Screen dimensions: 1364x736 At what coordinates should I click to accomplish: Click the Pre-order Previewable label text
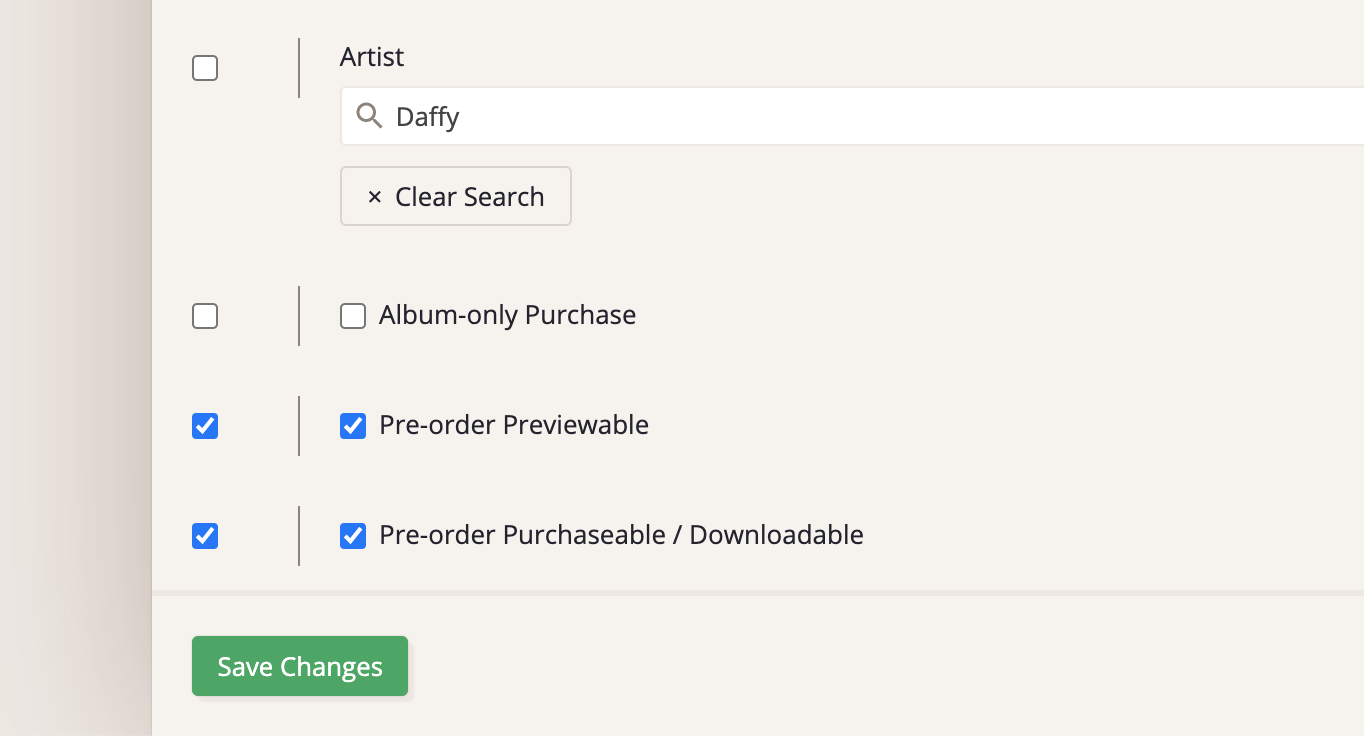pyautogui.click(x=514, y=426)
